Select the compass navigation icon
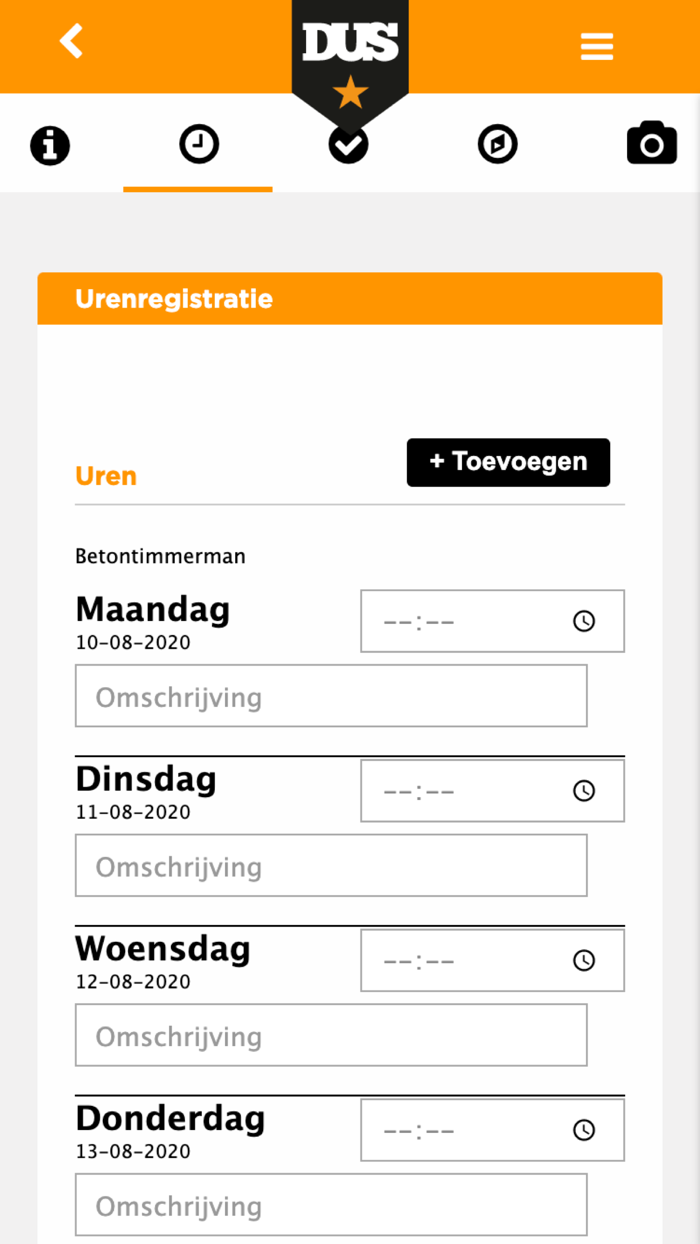 pos(497,144)
